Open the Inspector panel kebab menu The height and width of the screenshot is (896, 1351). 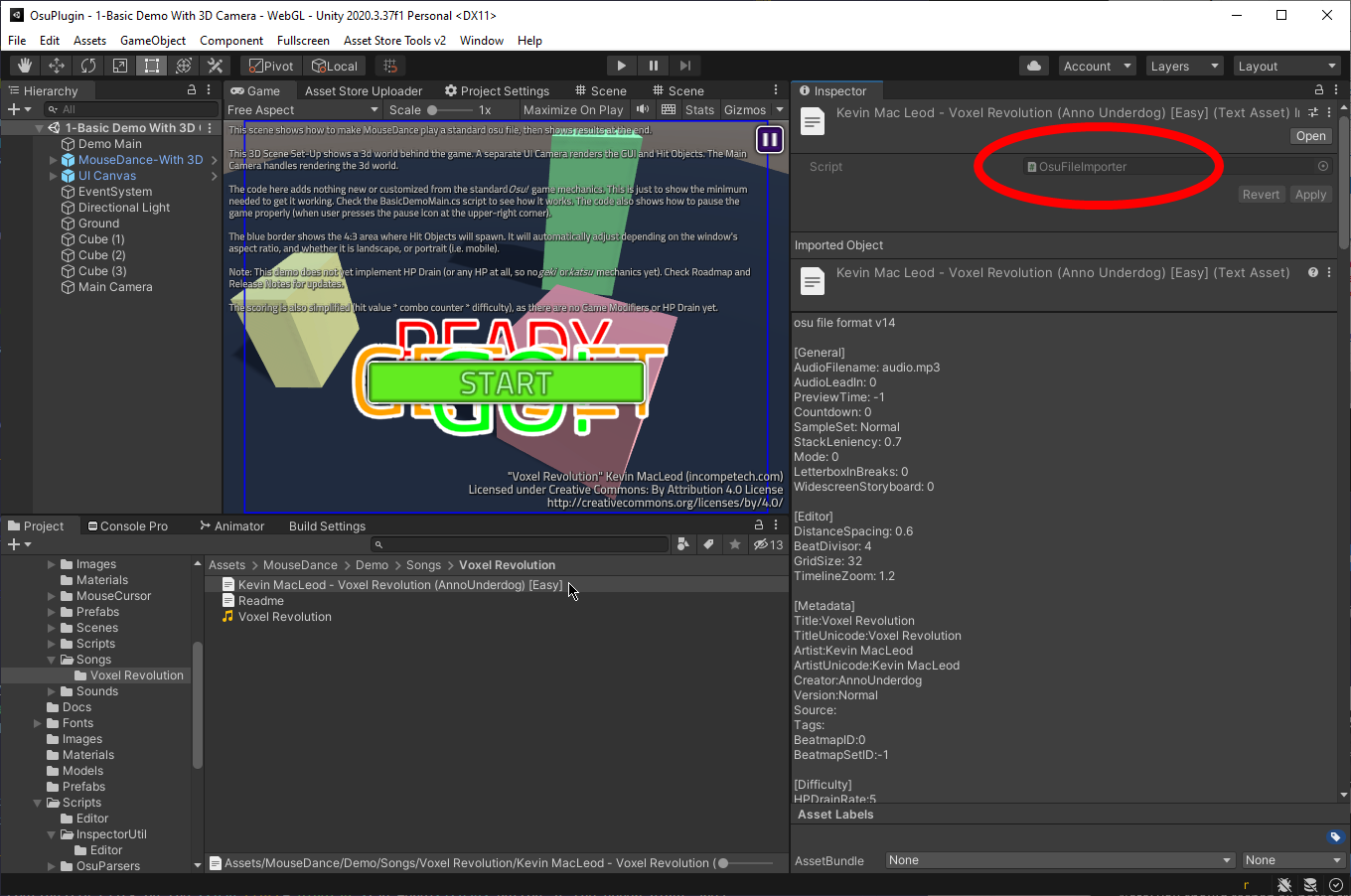(x=1336, y=89)
